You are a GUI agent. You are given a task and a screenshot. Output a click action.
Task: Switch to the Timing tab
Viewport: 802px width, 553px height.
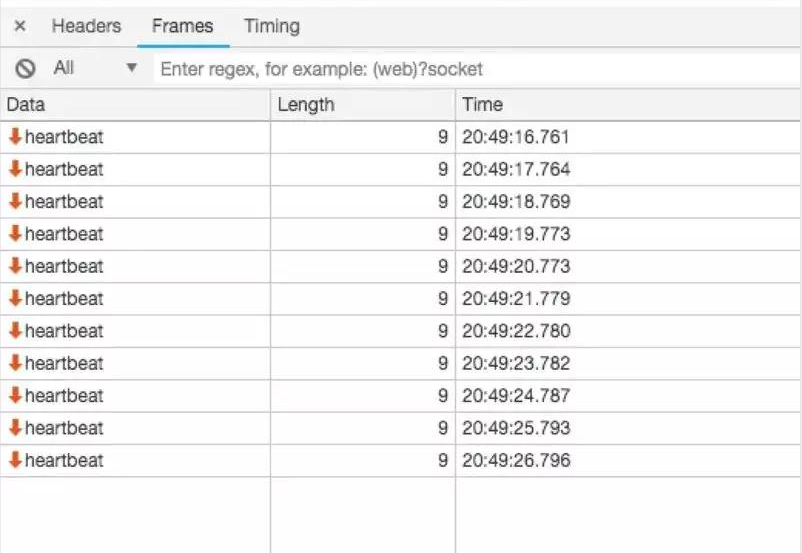point(271,27)
